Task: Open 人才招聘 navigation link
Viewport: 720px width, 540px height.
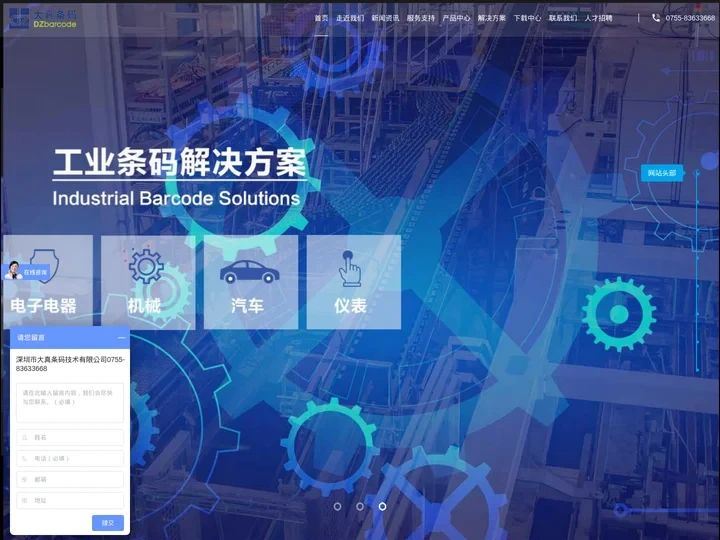Action: [x=598, y=18]
